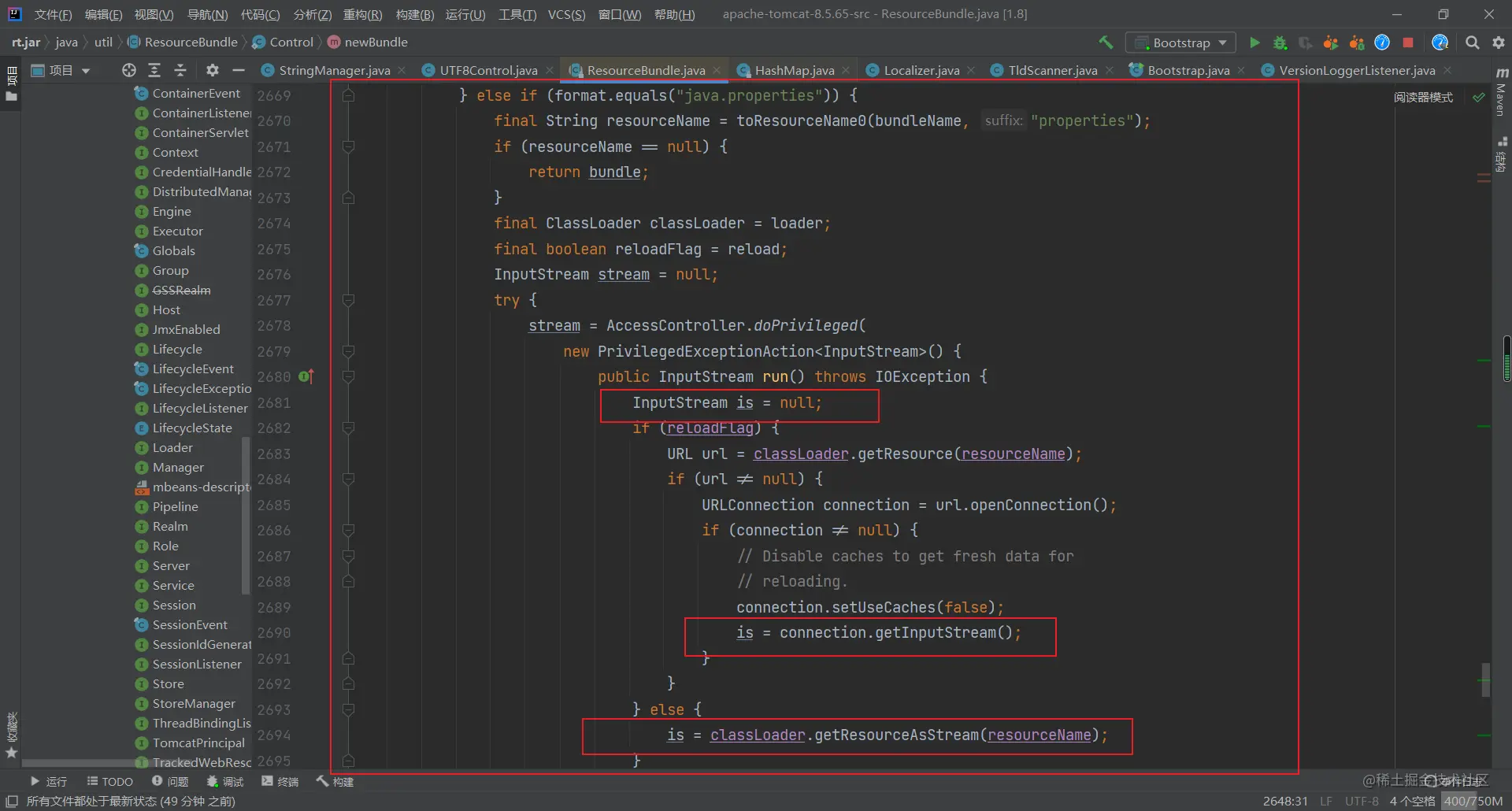Open the VCS(S) menu

click(x=566, y=14)
